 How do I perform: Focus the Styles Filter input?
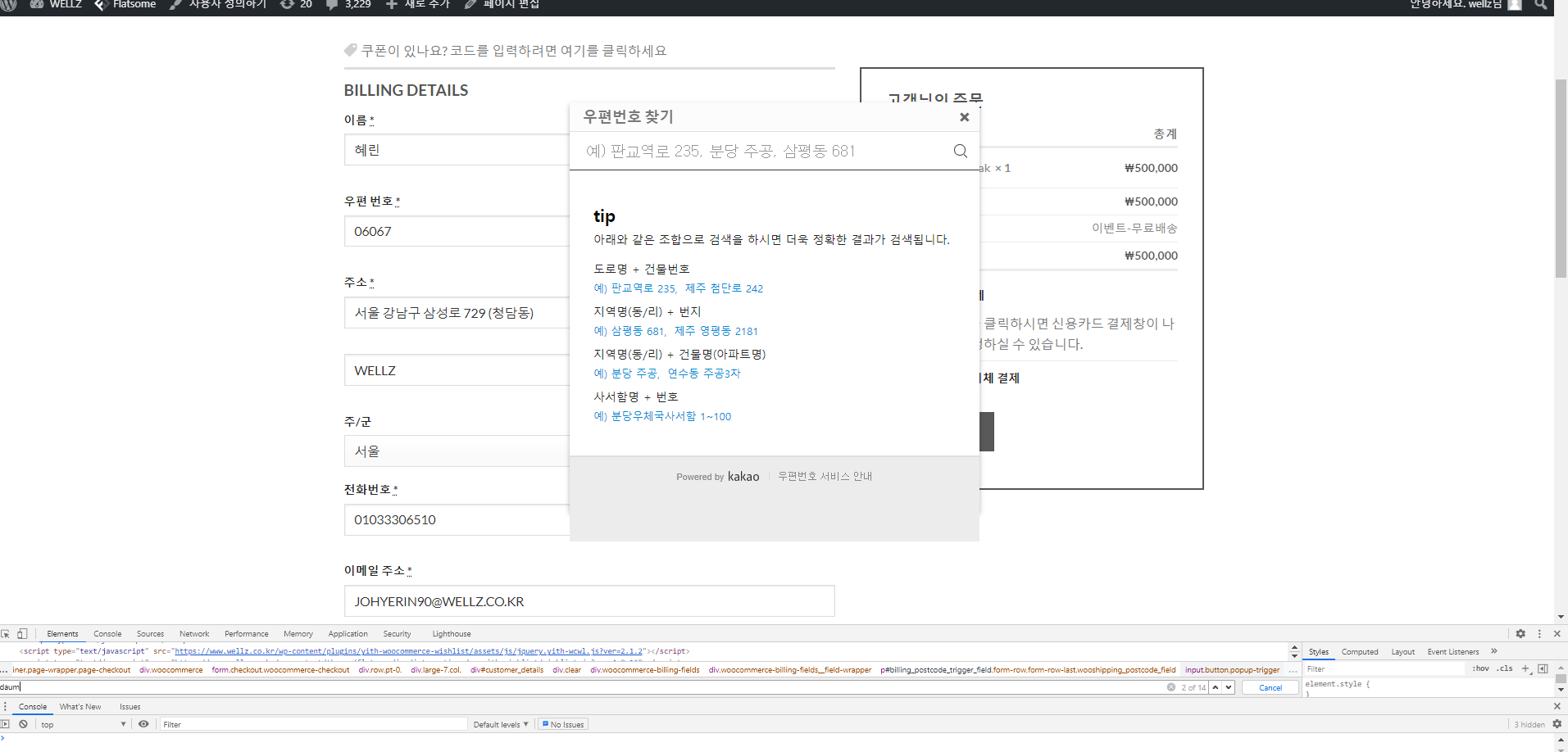(x=1384, y=668)
